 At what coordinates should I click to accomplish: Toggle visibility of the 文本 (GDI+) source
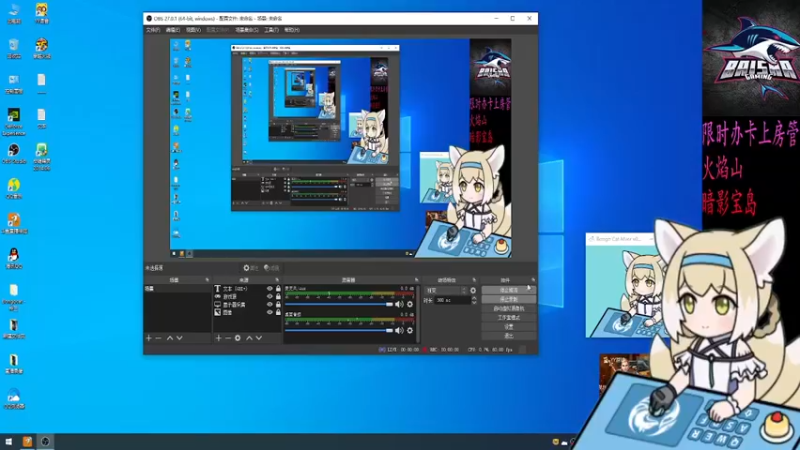click(x=269, y=289)
